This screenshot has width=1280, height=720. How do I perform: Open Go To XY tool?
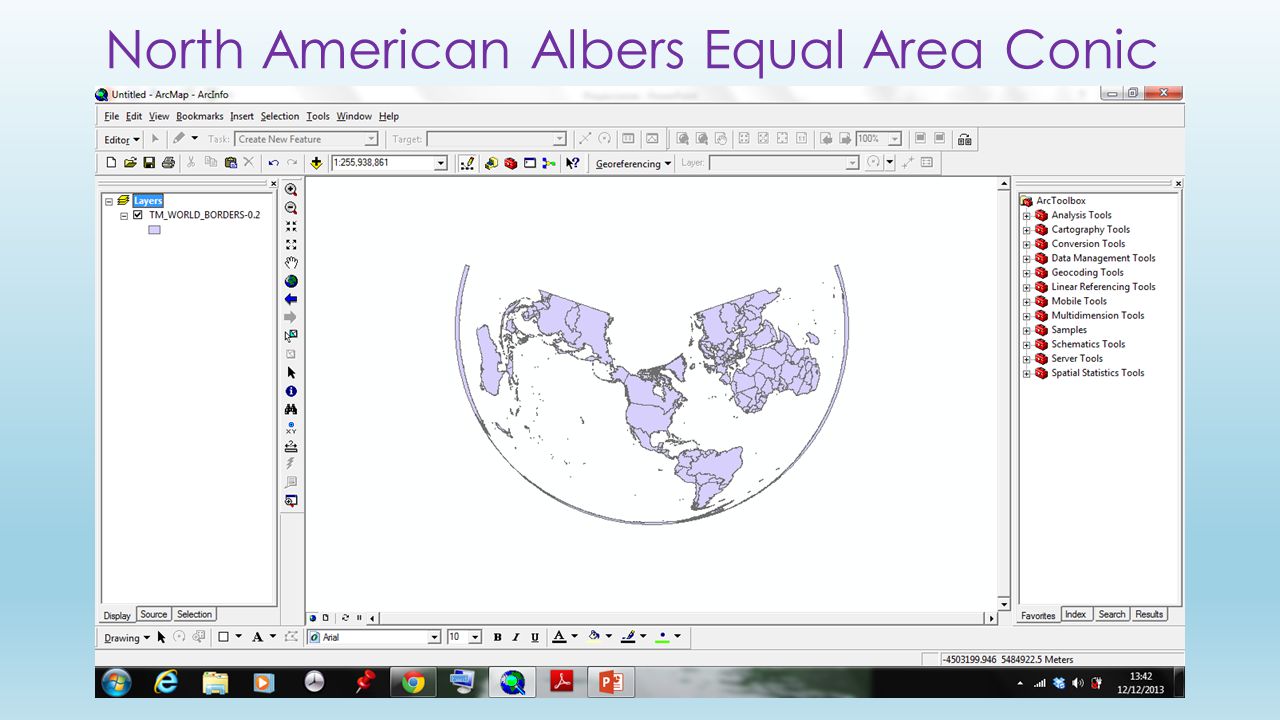[291, 427]
